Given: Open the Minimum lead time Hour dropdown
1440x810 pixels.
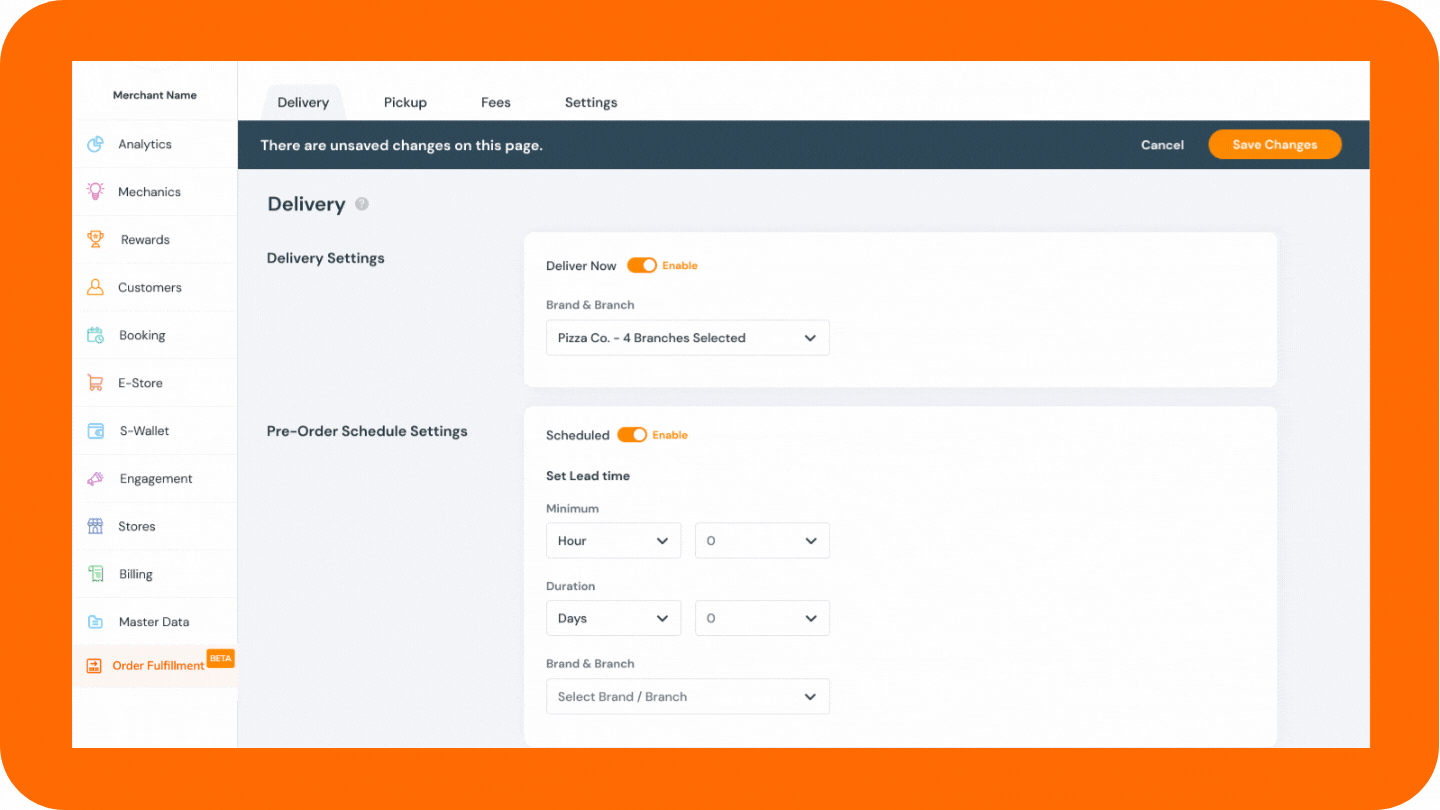Looking at the screenshot, I should tap(613, 541).
